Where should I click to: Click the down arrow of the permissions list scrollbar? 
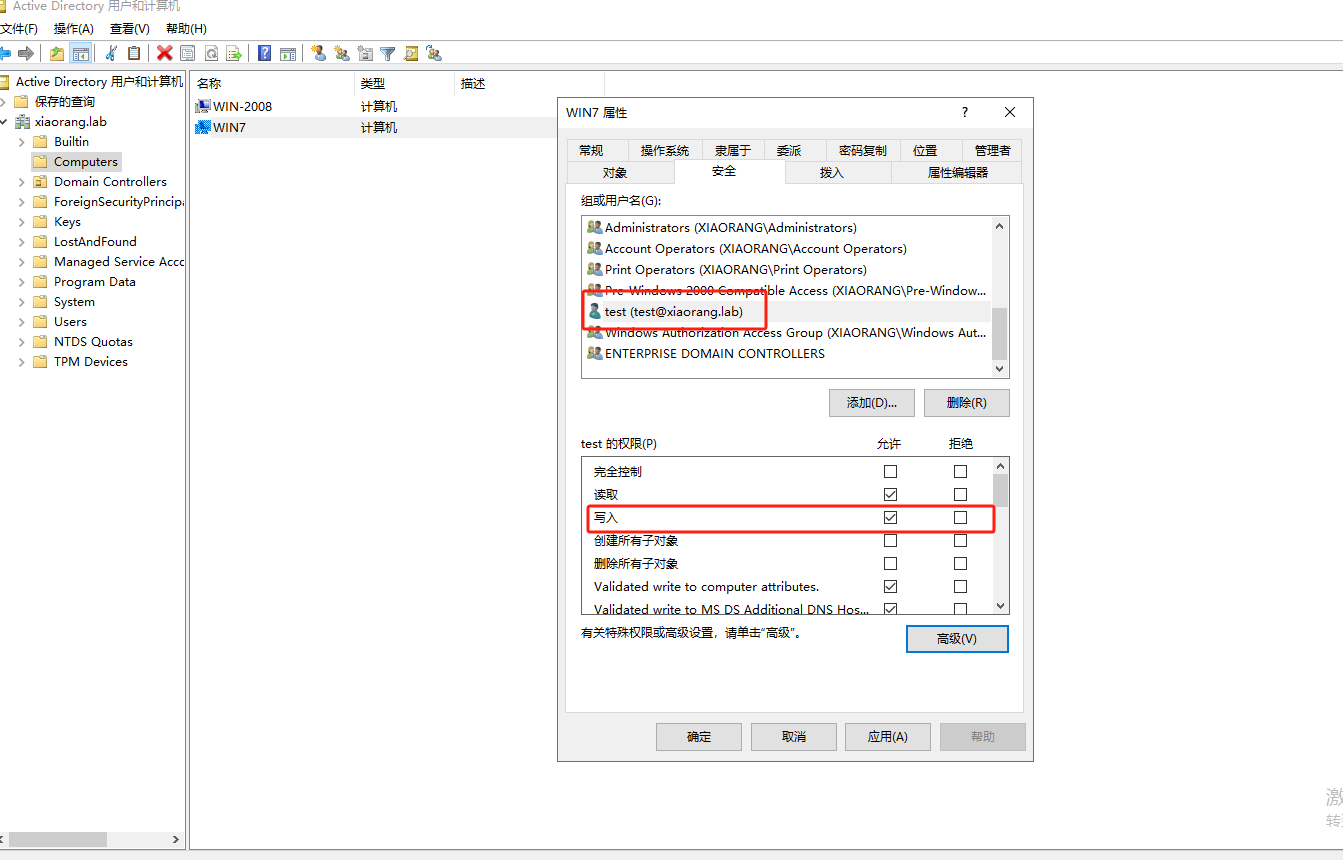pyautogui.click(x=1000, y=605)
